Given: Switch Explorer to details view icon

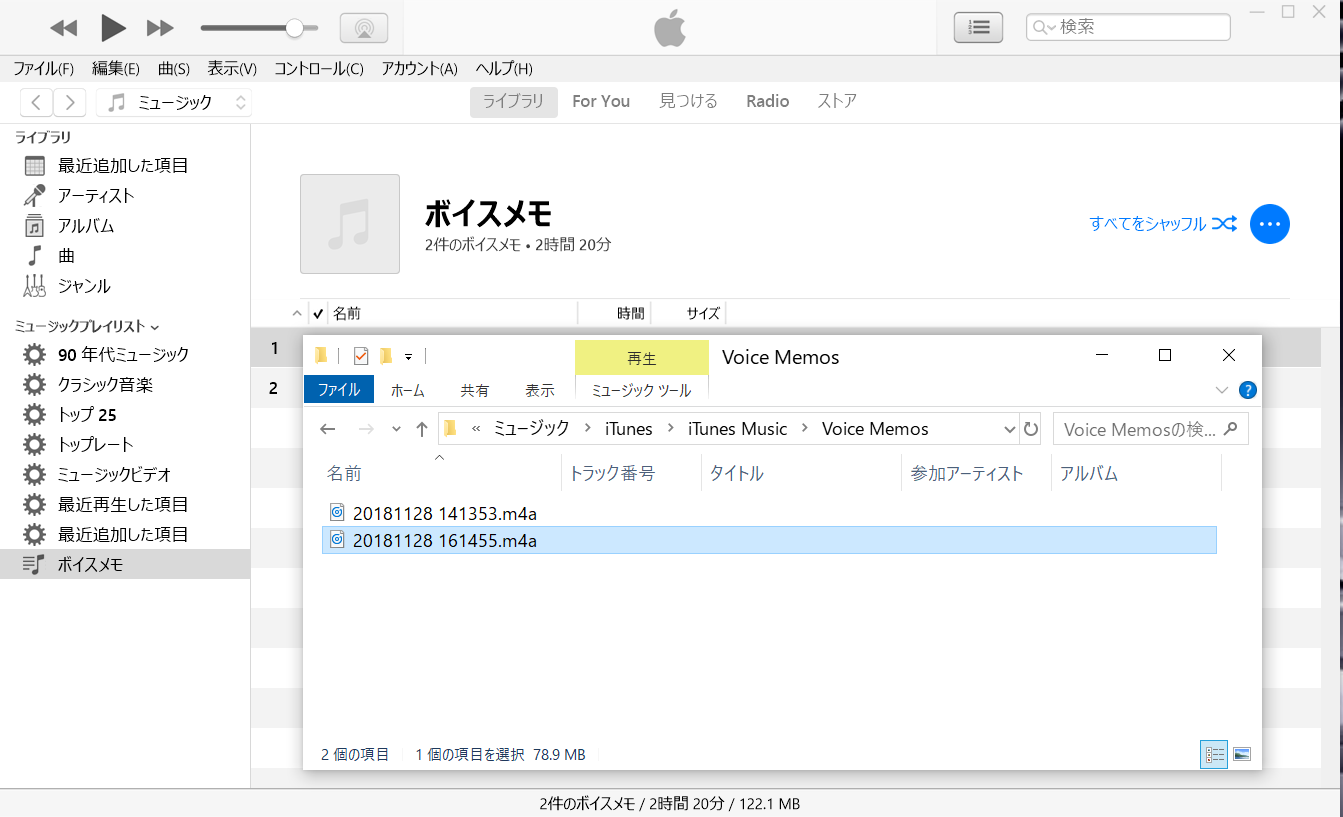Looking at the screenshot, I should pos(1214,755).
